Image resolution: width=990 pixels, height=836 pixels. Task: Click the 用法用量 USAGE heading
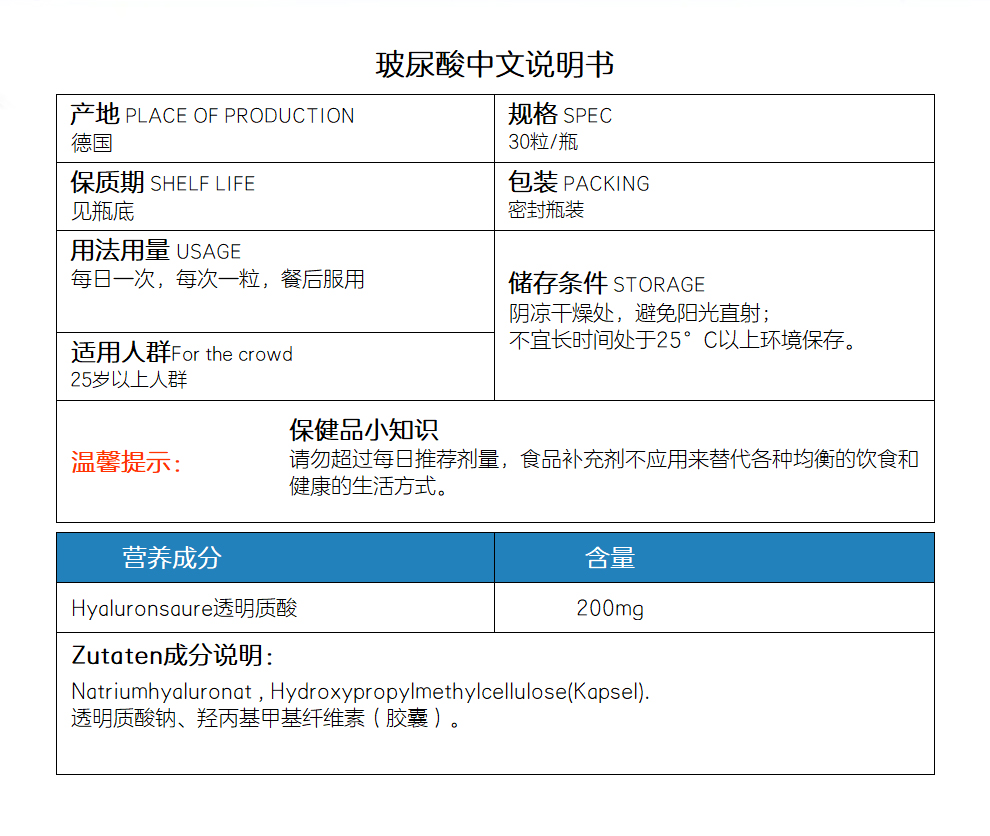point(155,251)
